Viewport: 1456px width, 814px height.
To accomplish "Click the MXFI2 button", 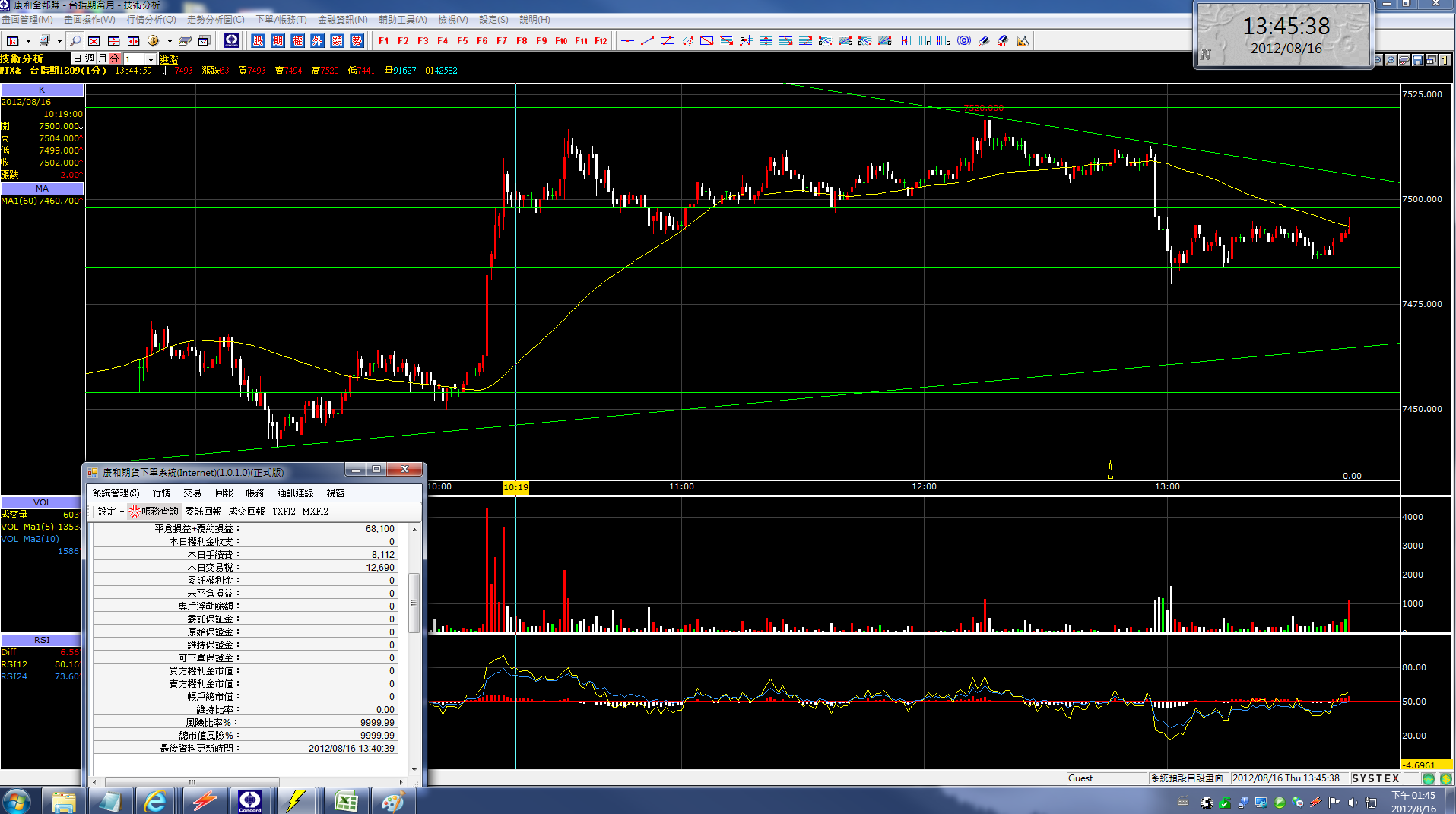I will click(x=315, y=512).
